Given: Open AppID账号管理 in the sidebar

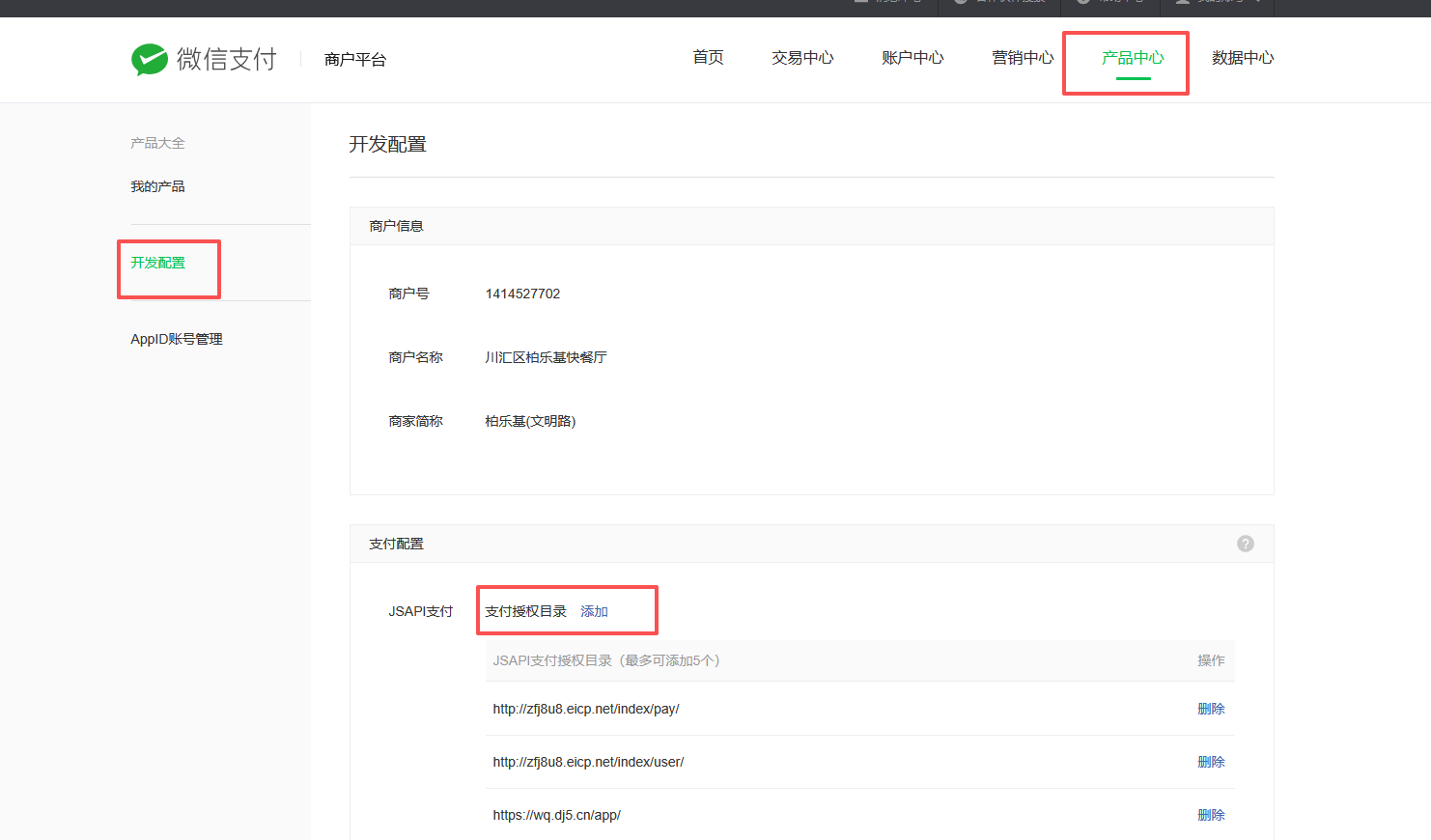Looking at the screenshot, I should point(177,339).
